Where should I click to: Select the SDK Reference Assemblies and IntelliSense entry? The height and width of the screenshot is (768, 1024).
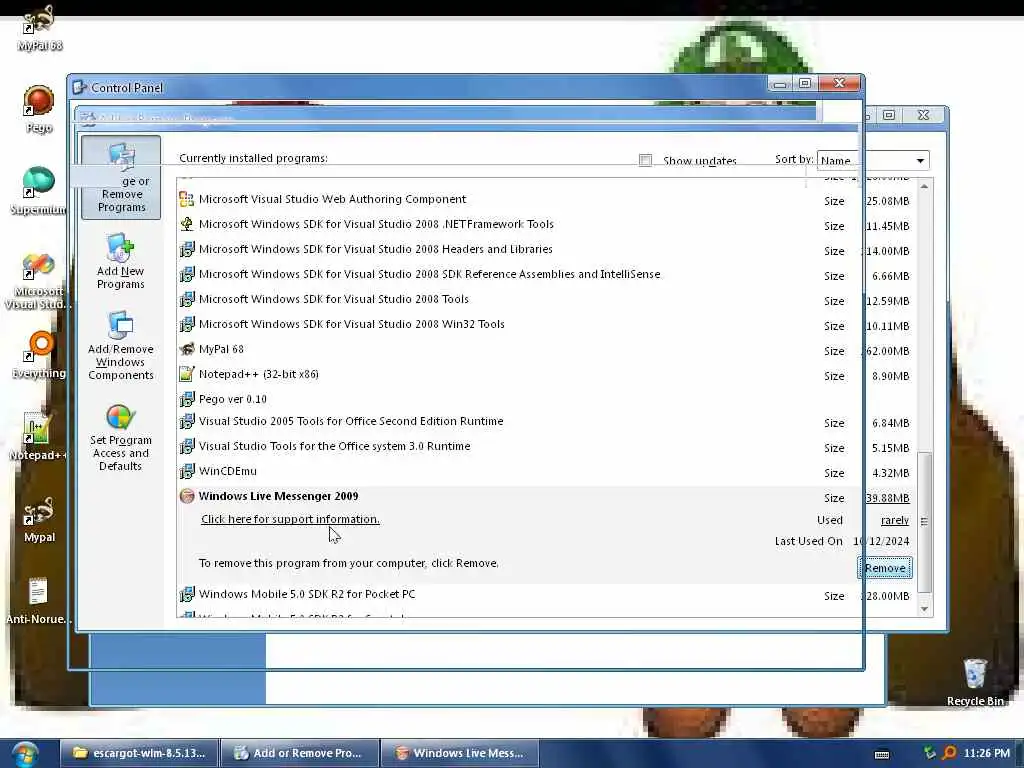click(x=545, y=274)
